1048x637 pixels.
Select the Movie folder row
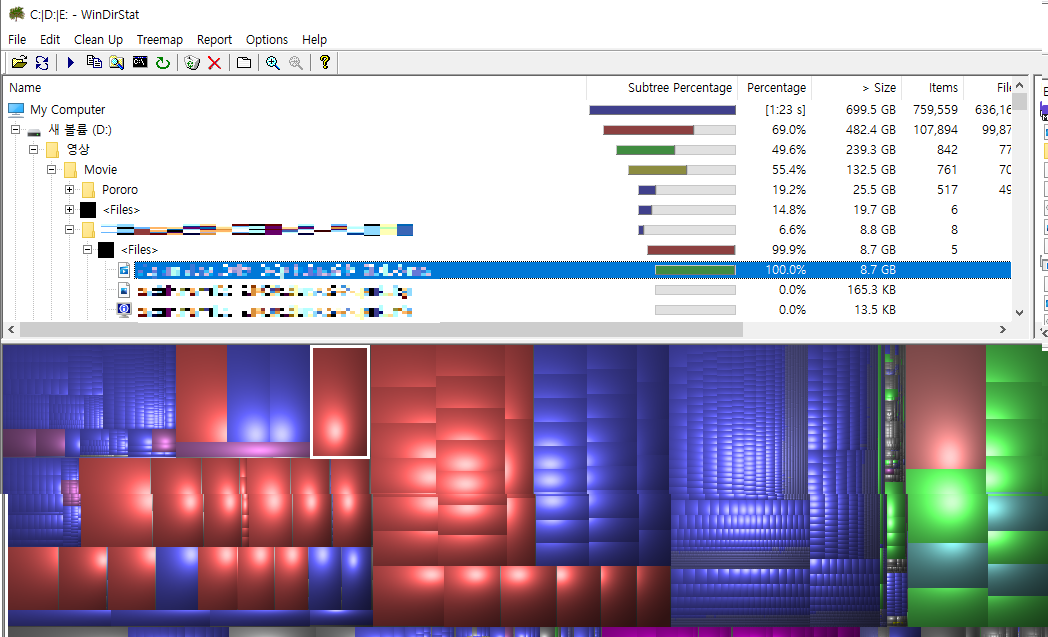coord(507,170)
